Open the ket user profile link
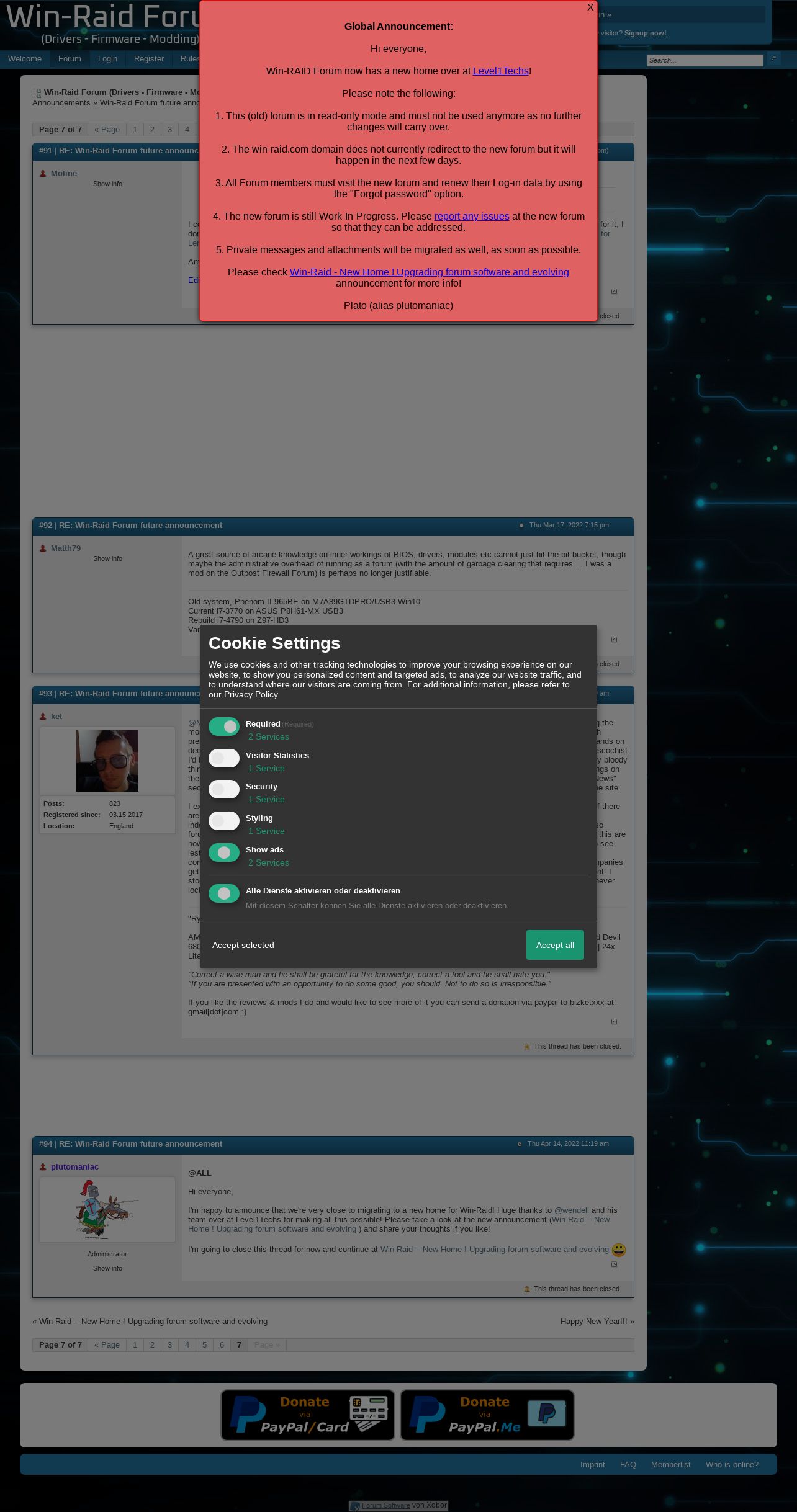The width and height of the screenshot is (797, 1512). (x=56, y=716)
